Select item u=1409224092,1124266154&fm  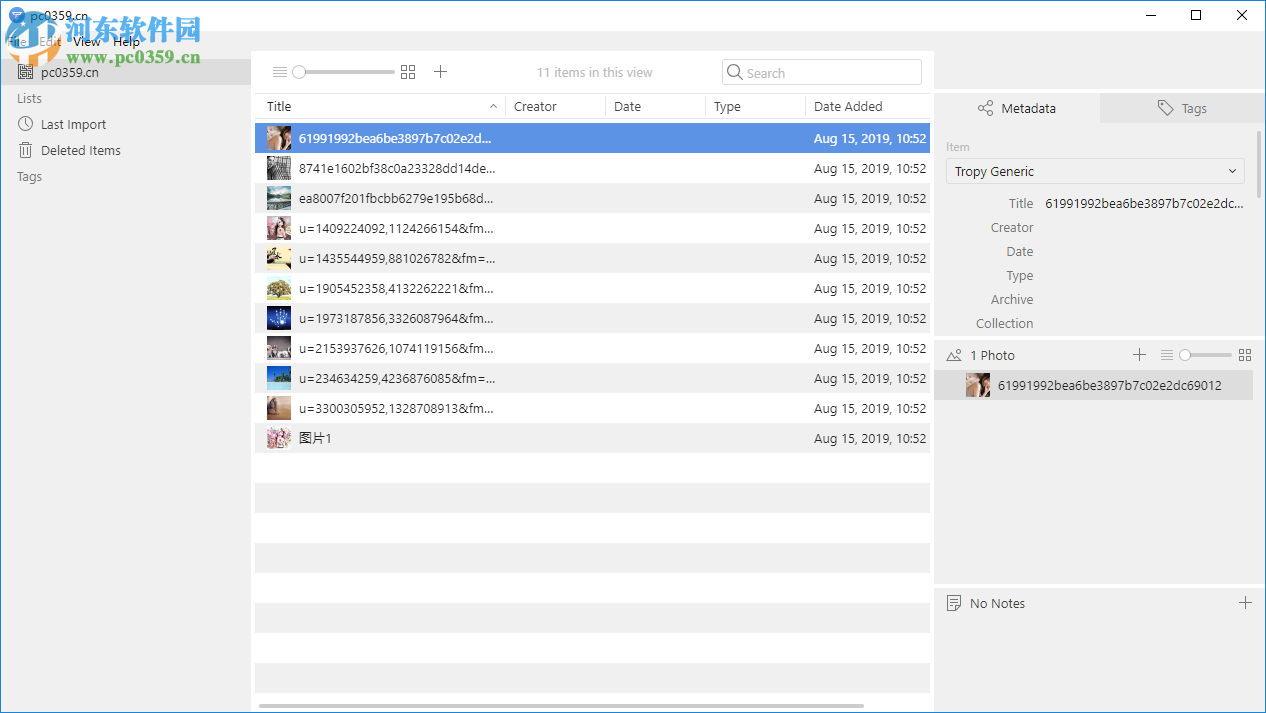tap(592, 228)
